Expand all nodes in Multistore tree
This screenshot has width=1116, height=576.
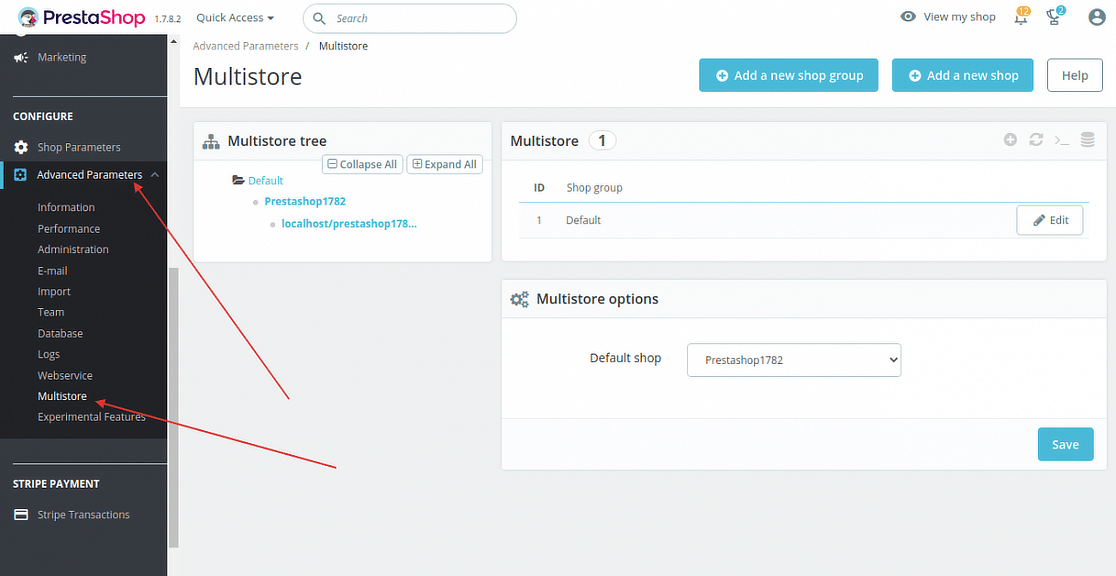[445, 164]
